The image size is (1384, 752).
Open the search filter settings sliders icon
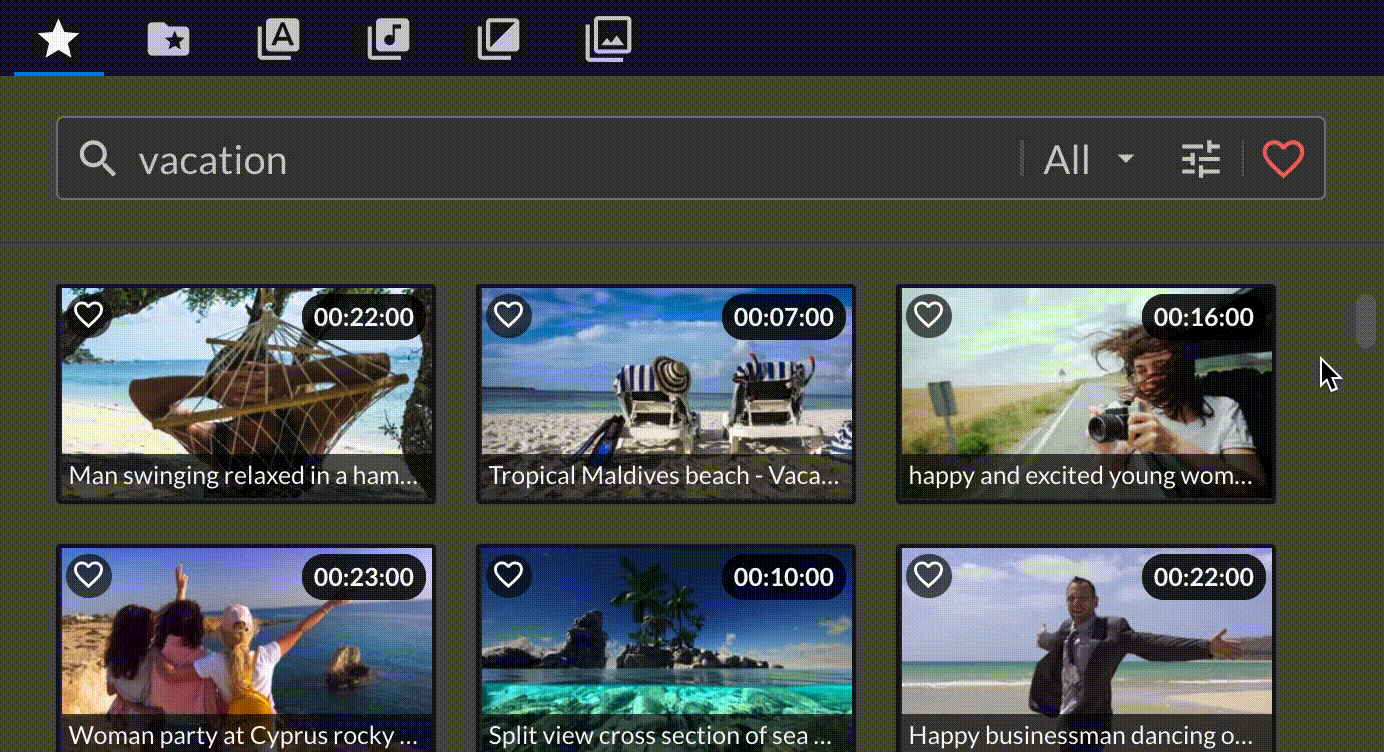1200,159
